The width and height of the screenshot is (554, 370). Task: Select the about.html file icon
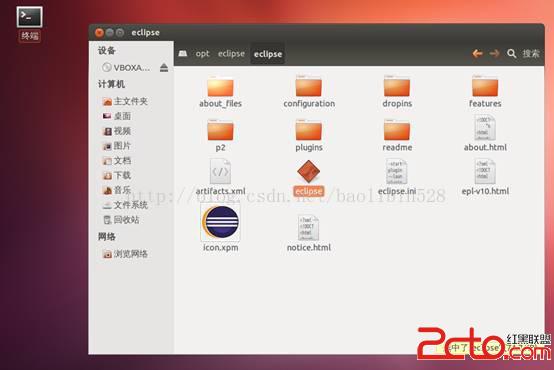pos(485,128)
